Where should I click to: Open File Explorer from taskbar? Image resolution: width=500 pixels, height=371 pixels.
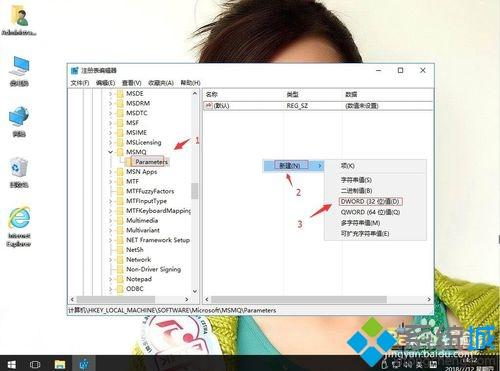click(60, 364)
